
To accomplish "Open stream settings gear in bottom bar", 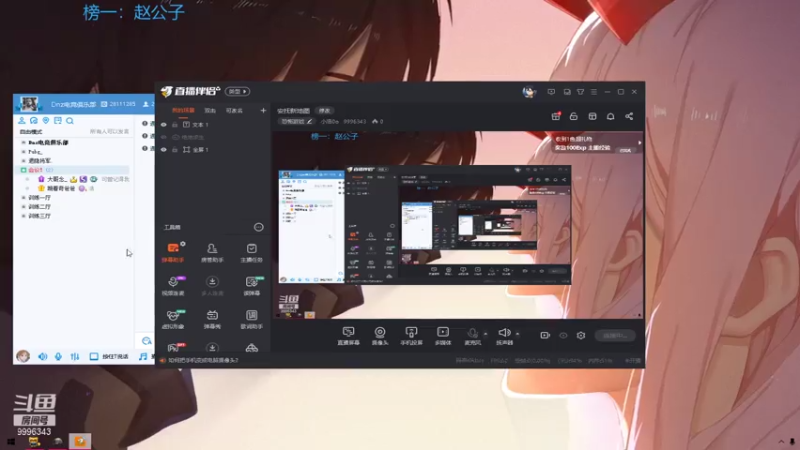I will point(581,335).
